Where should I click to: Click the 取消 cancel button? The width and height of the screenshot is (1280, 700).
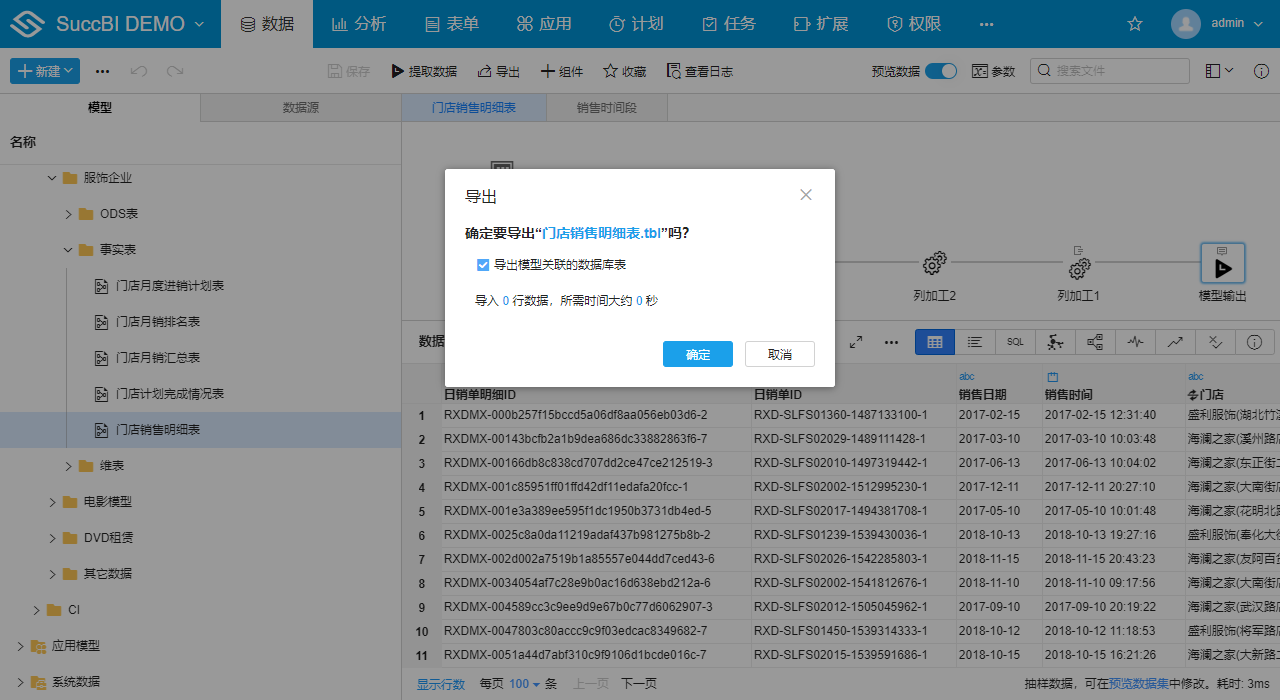click(779, 354)
